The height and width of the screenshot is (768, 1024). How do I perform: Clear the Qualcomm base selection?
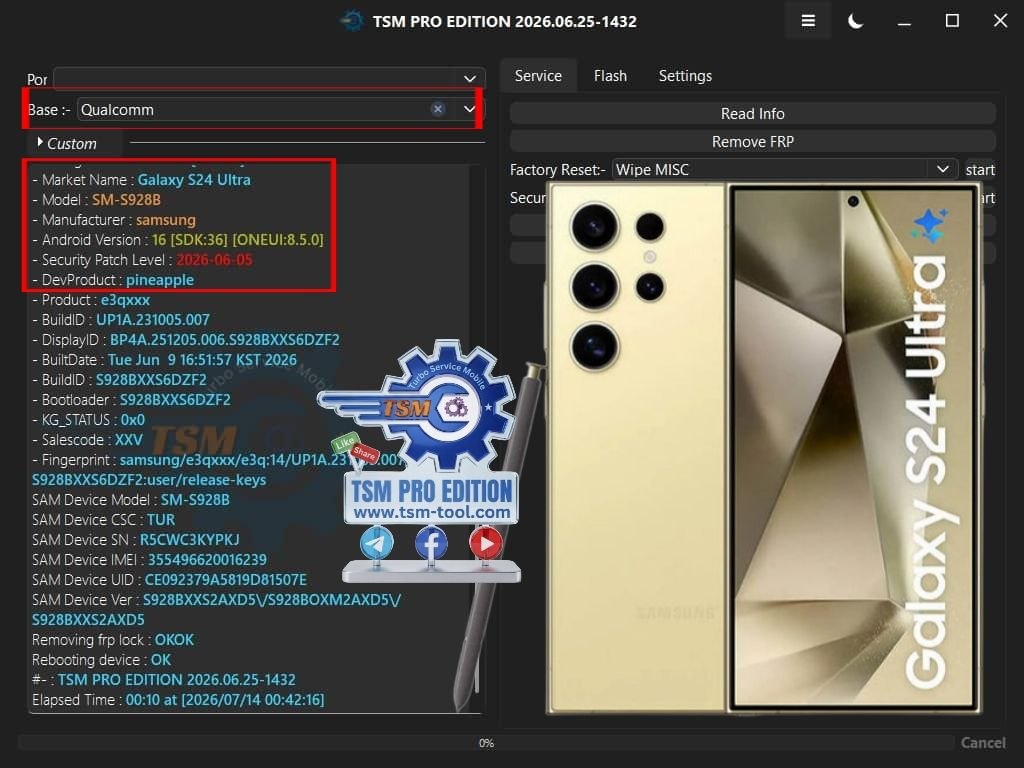coord(438,109)
